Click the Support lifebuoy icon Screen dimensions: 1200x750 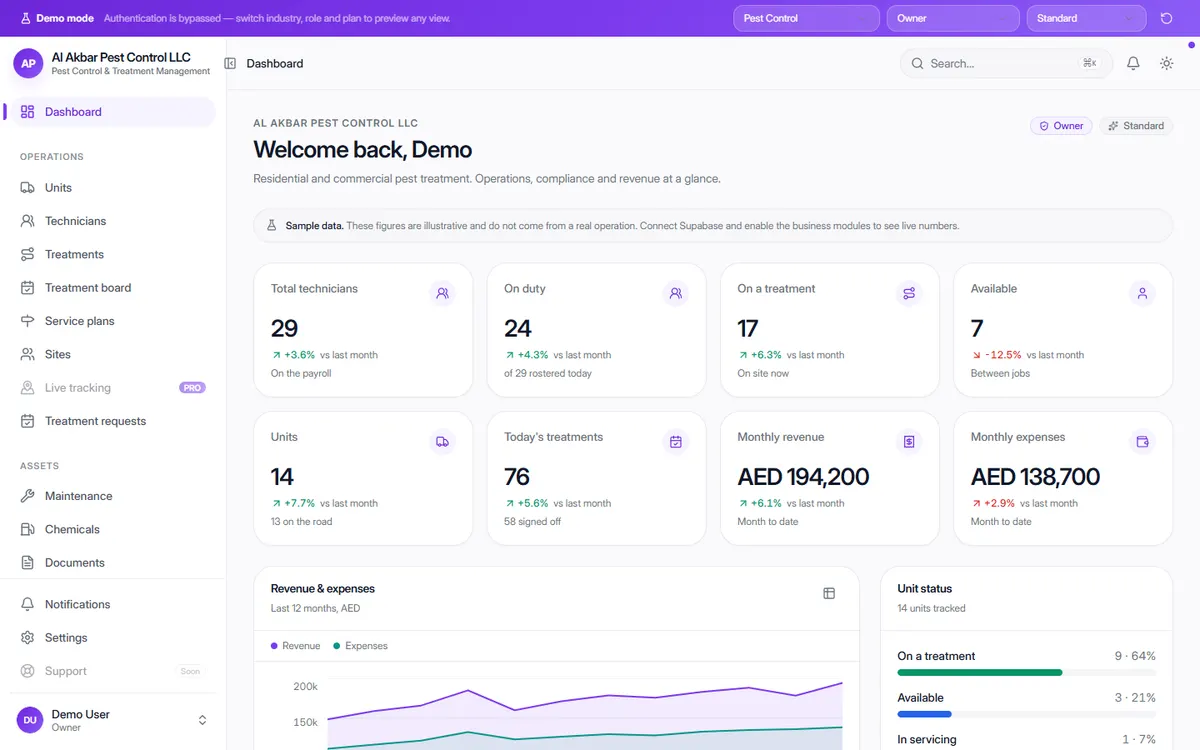click(x=27, y=671)
